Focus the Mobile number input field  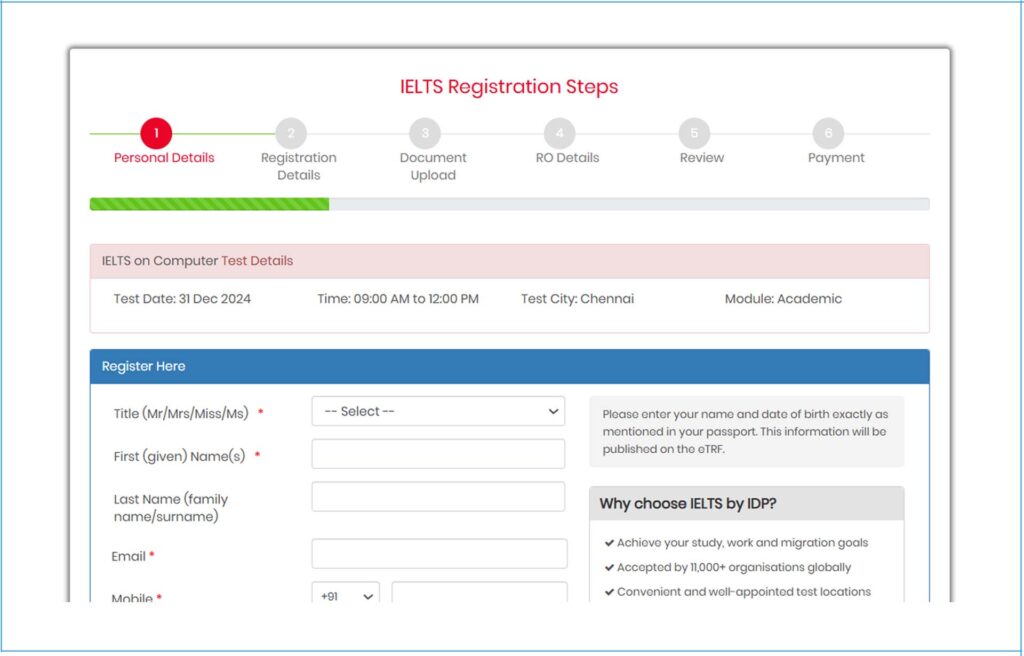tap(479, 592)
